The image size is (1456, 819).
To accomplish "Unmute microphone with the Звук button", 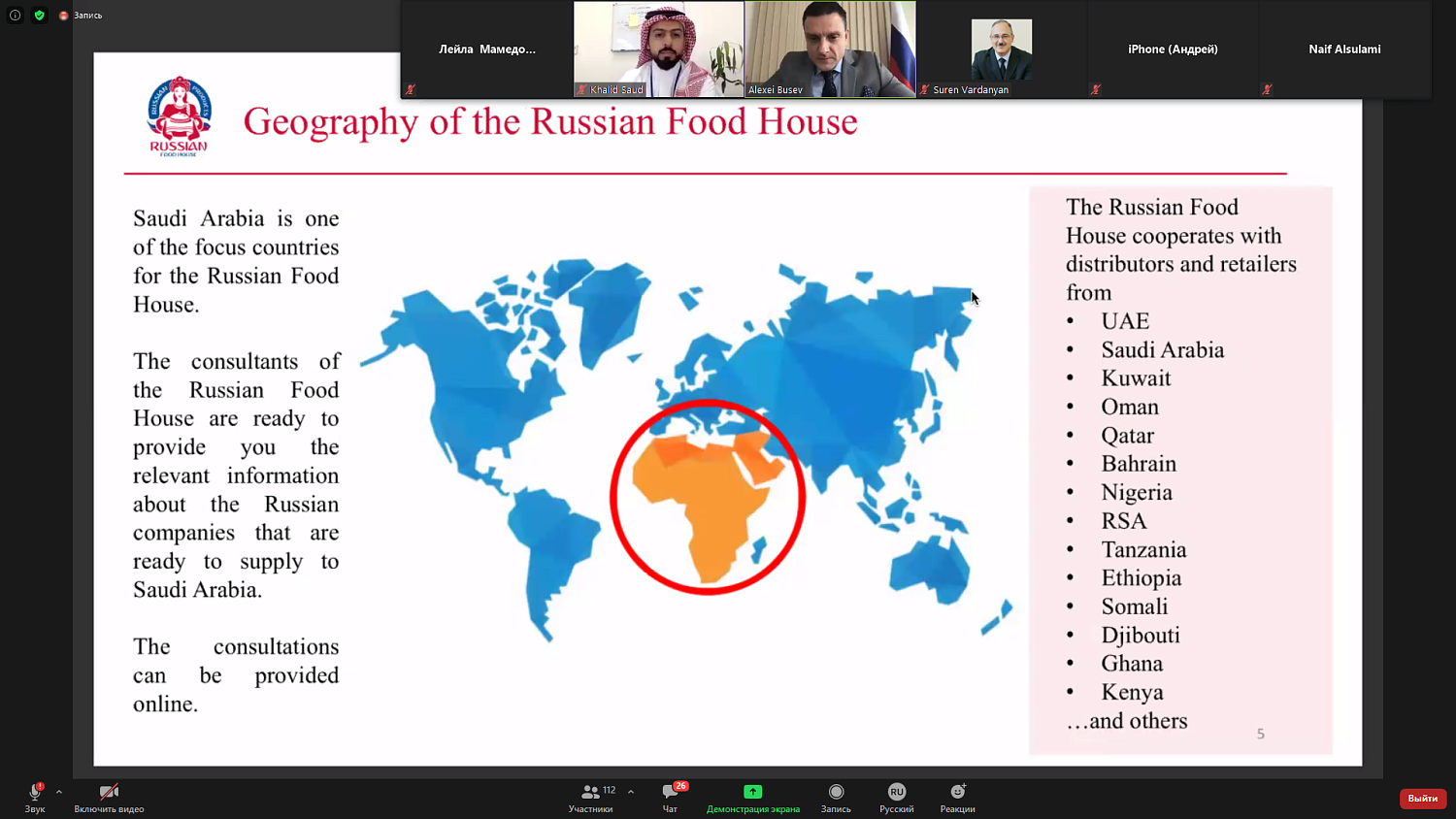I will [35, 798].
